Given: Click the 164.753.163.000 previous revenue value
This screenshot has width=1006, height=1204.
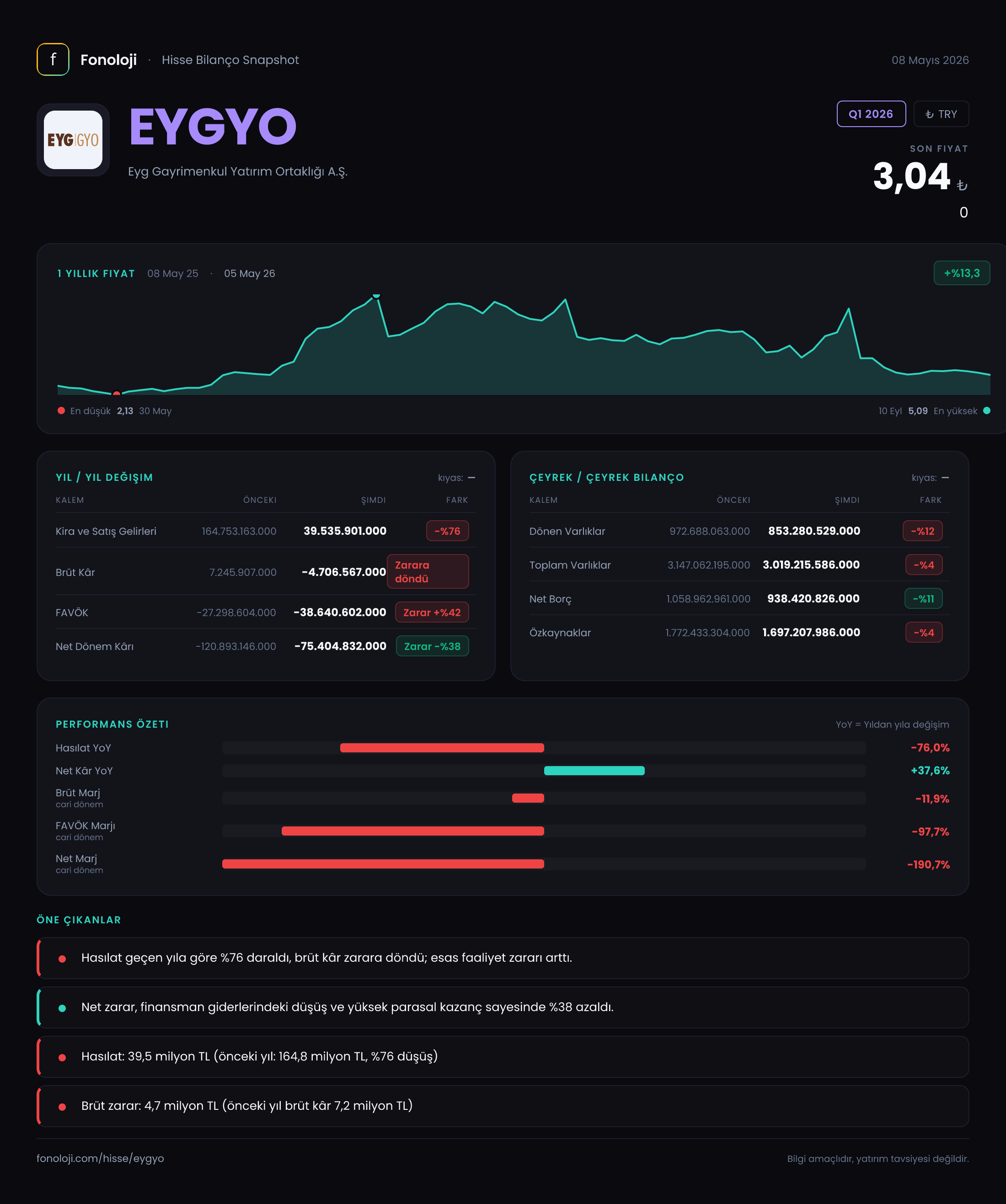Looking at the screenshot, I should coord(239,532).
